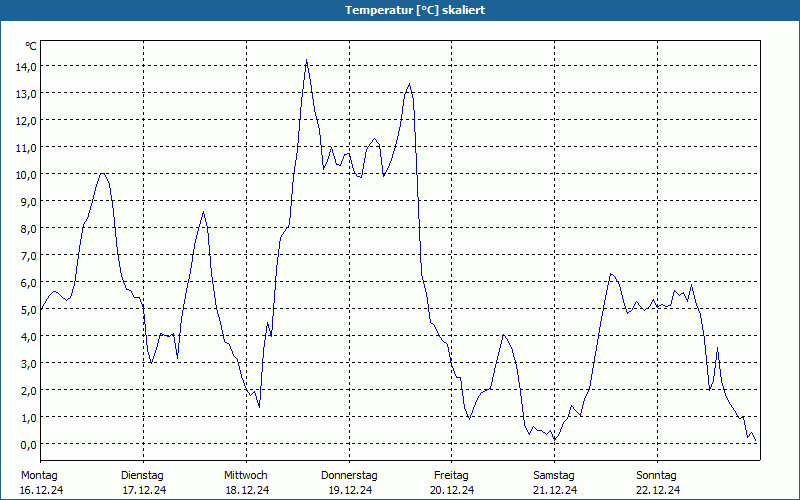Click the 'Temperatur [°C] skaliert' title bar
This screenshot has height=500, width=800.
[x=400, y=10]
